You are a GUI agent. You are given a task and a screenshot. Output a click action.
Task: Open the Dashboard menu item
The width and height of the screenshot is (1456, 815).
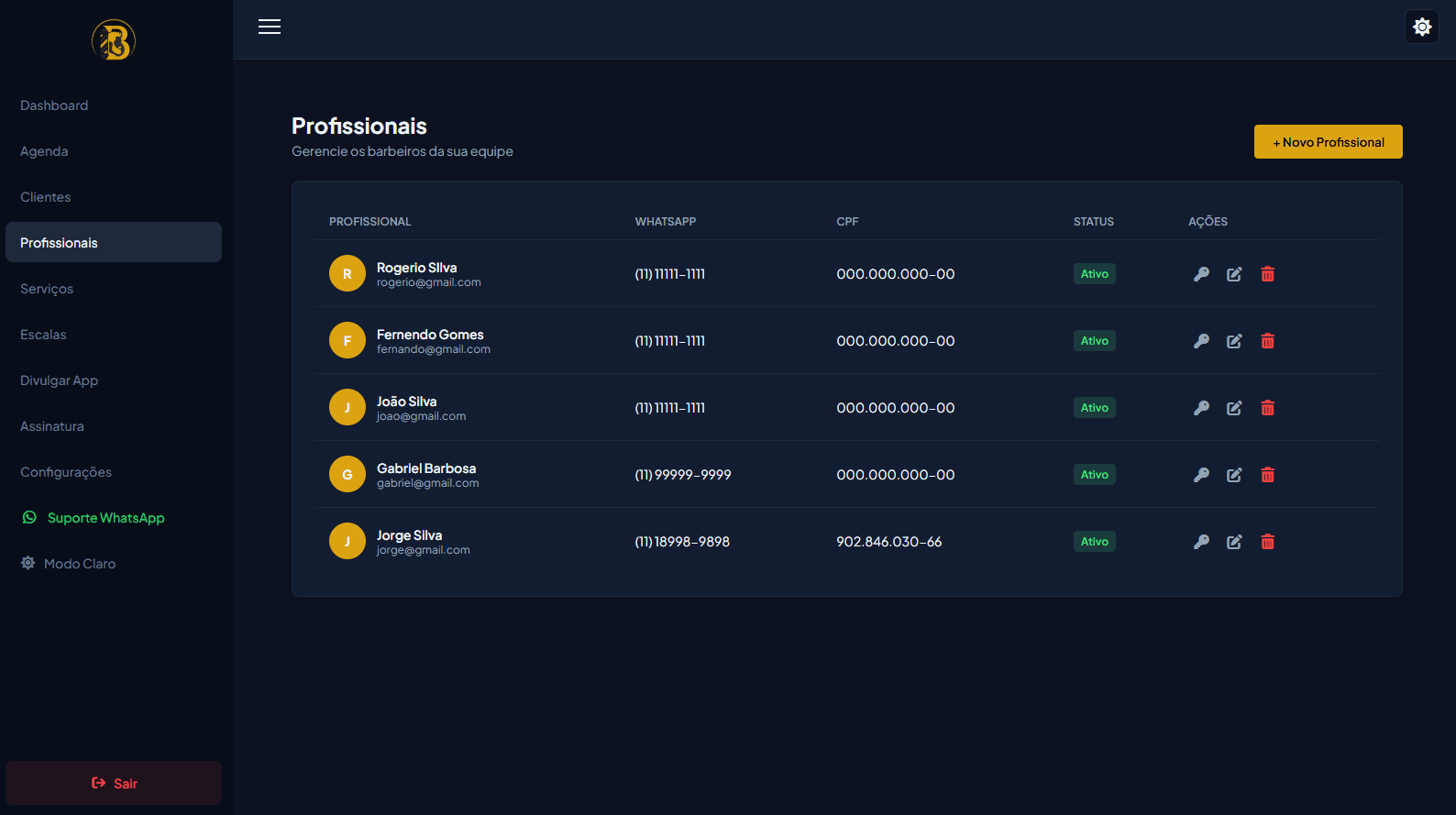(x=114, y=105)
